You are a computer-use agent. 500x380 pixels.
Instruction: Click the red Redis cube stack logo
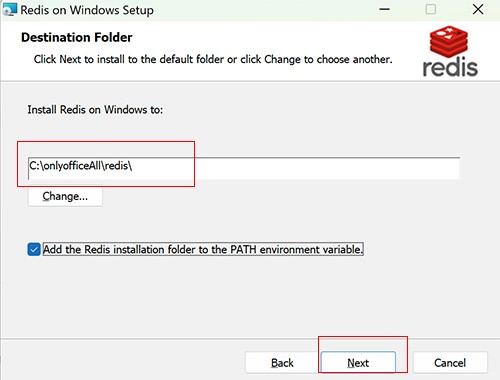[x=449, y=42]
